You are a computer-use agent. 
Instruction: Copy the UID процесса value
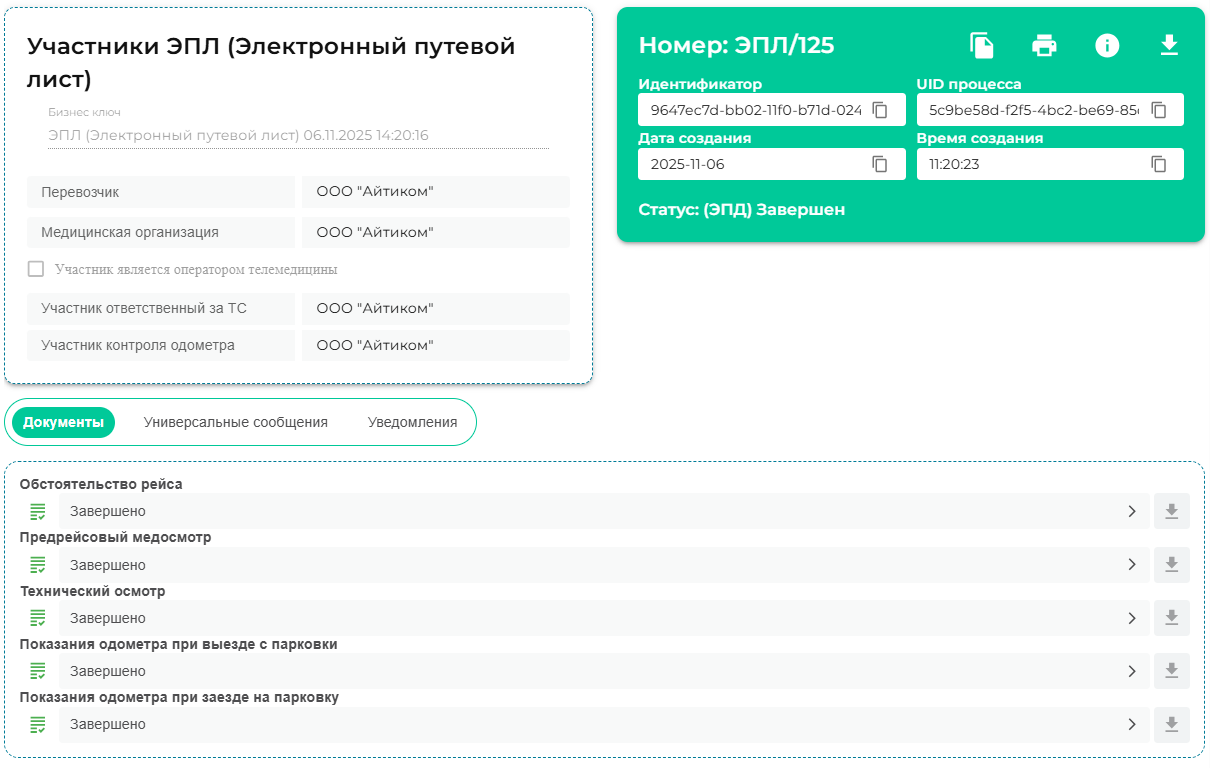click(1159, 110)
